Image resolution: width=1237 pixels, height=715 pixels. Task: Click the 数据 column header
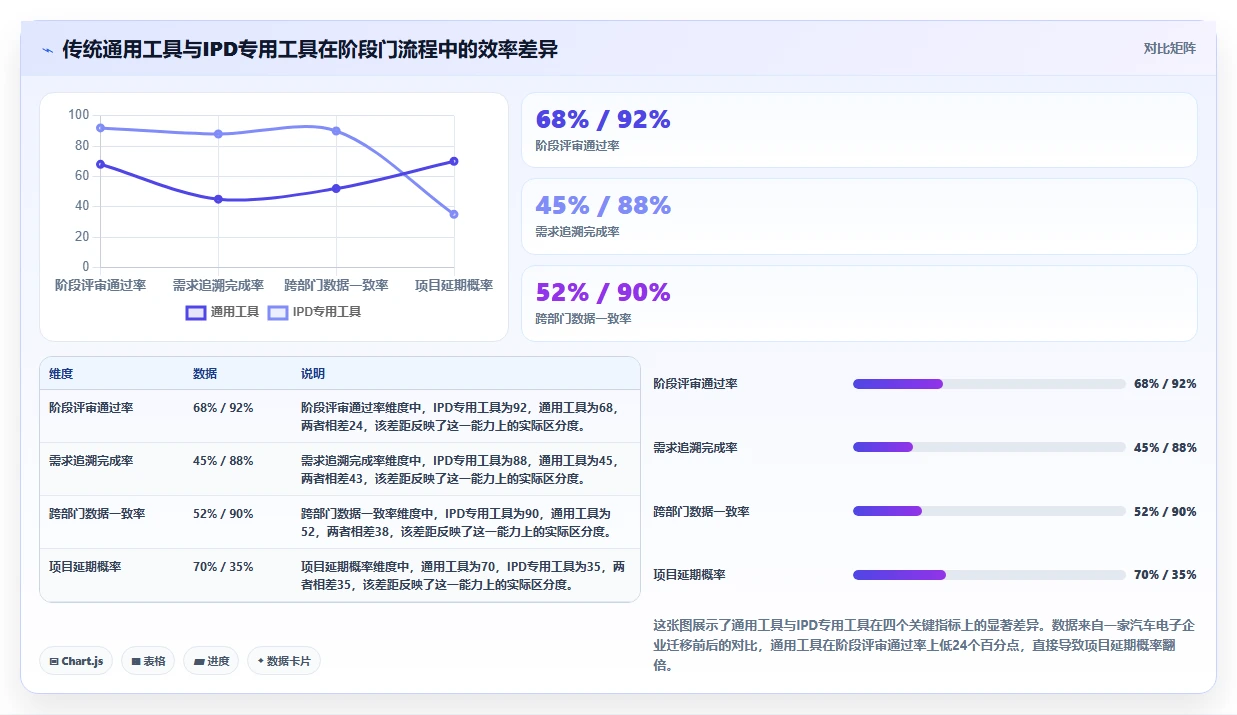pyautogui.click(x=205, y=374)
